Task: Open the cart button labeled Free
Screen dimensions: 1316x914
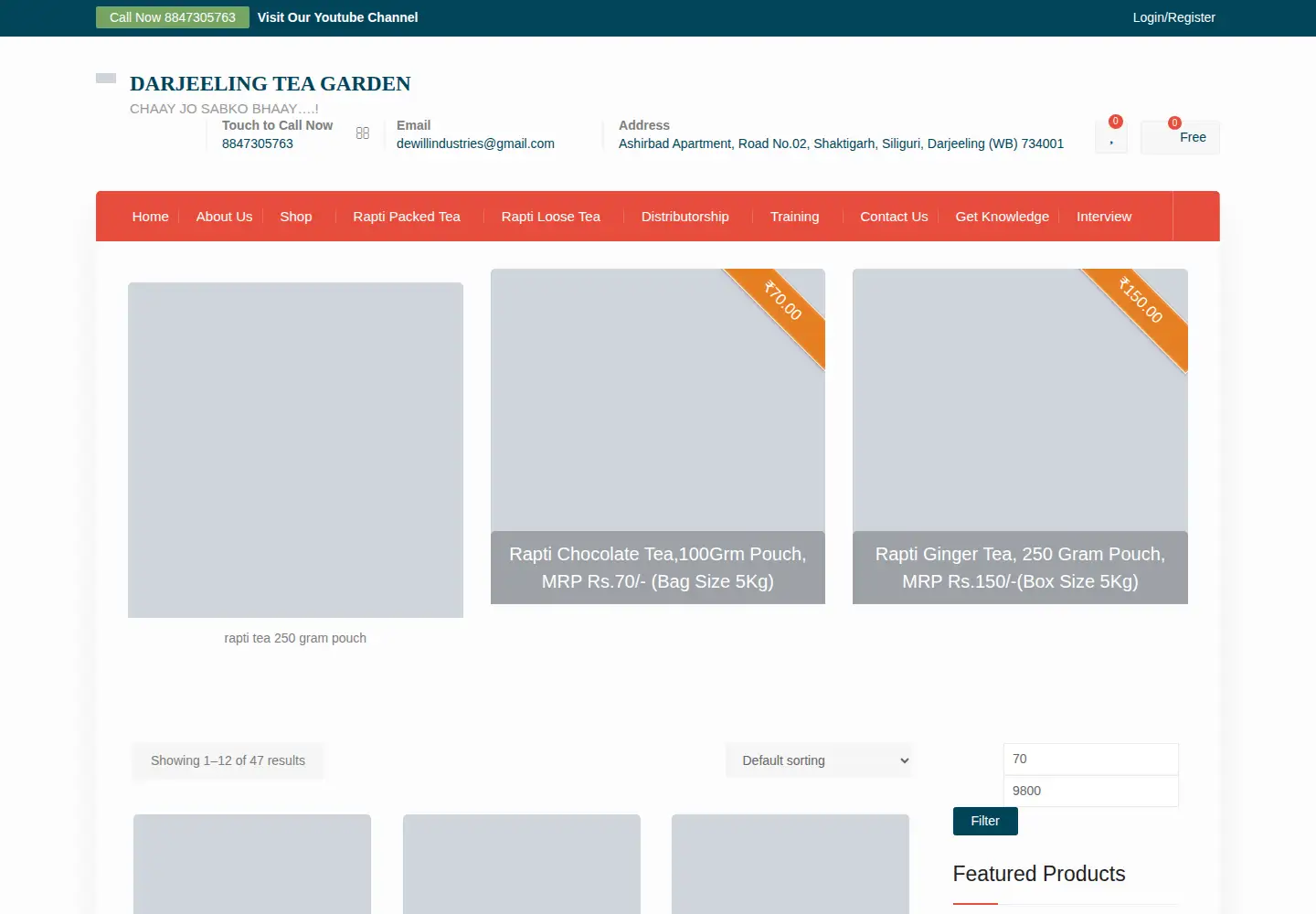Action: tap(1180, 137)
